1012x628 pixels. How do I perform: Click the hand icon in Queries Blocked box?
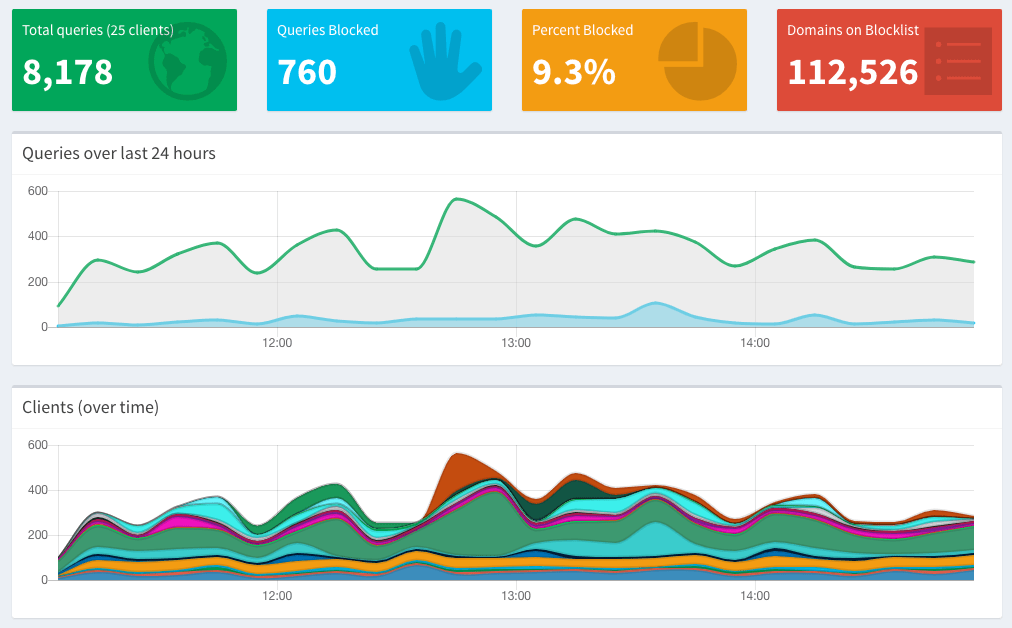point(445,62)
